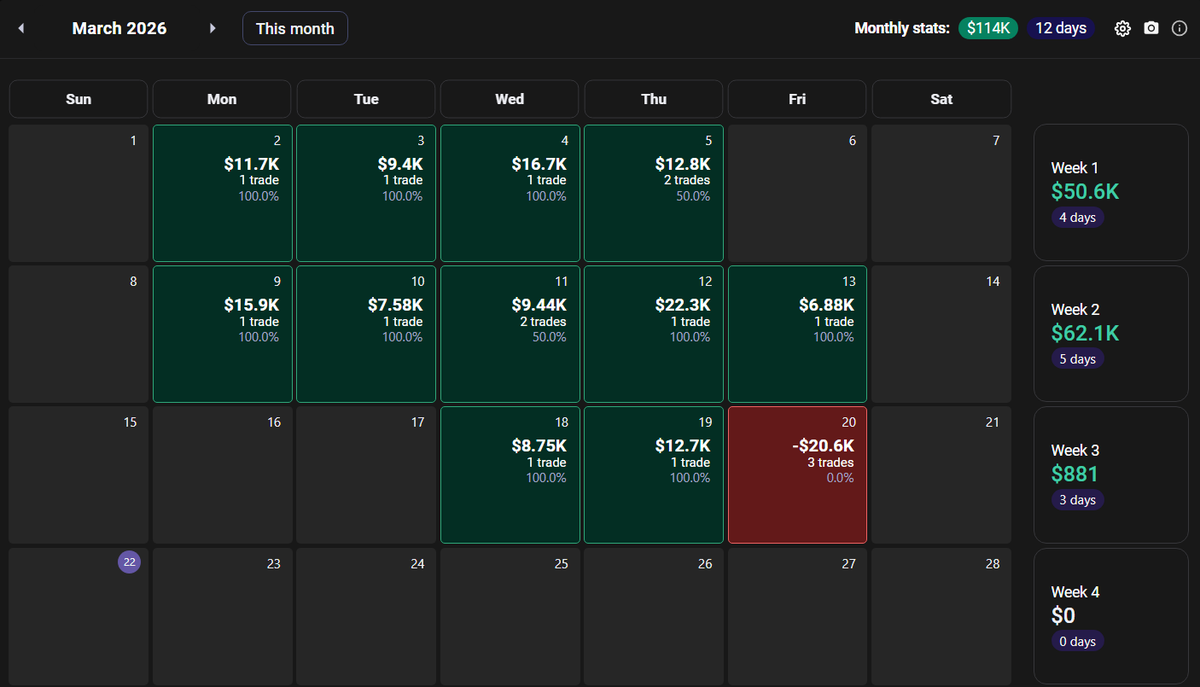Image resolution: width=1200 pixels, height=687 pixels.
Task: Click the $62.1K weekly total
Action: click(x=1085, y=333)
